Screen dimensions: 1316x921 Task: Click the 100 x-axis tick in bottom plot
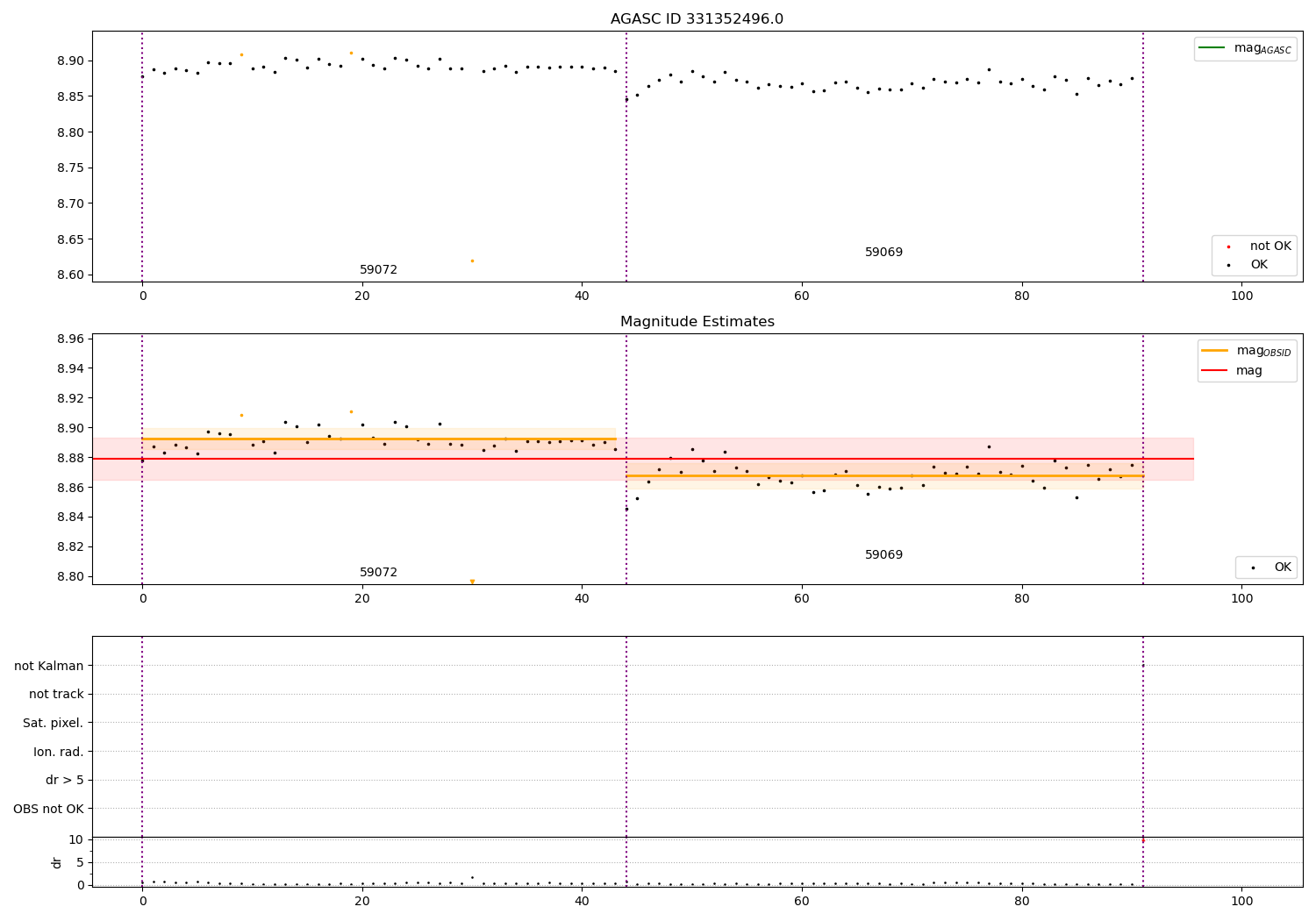coord(1241,901)
